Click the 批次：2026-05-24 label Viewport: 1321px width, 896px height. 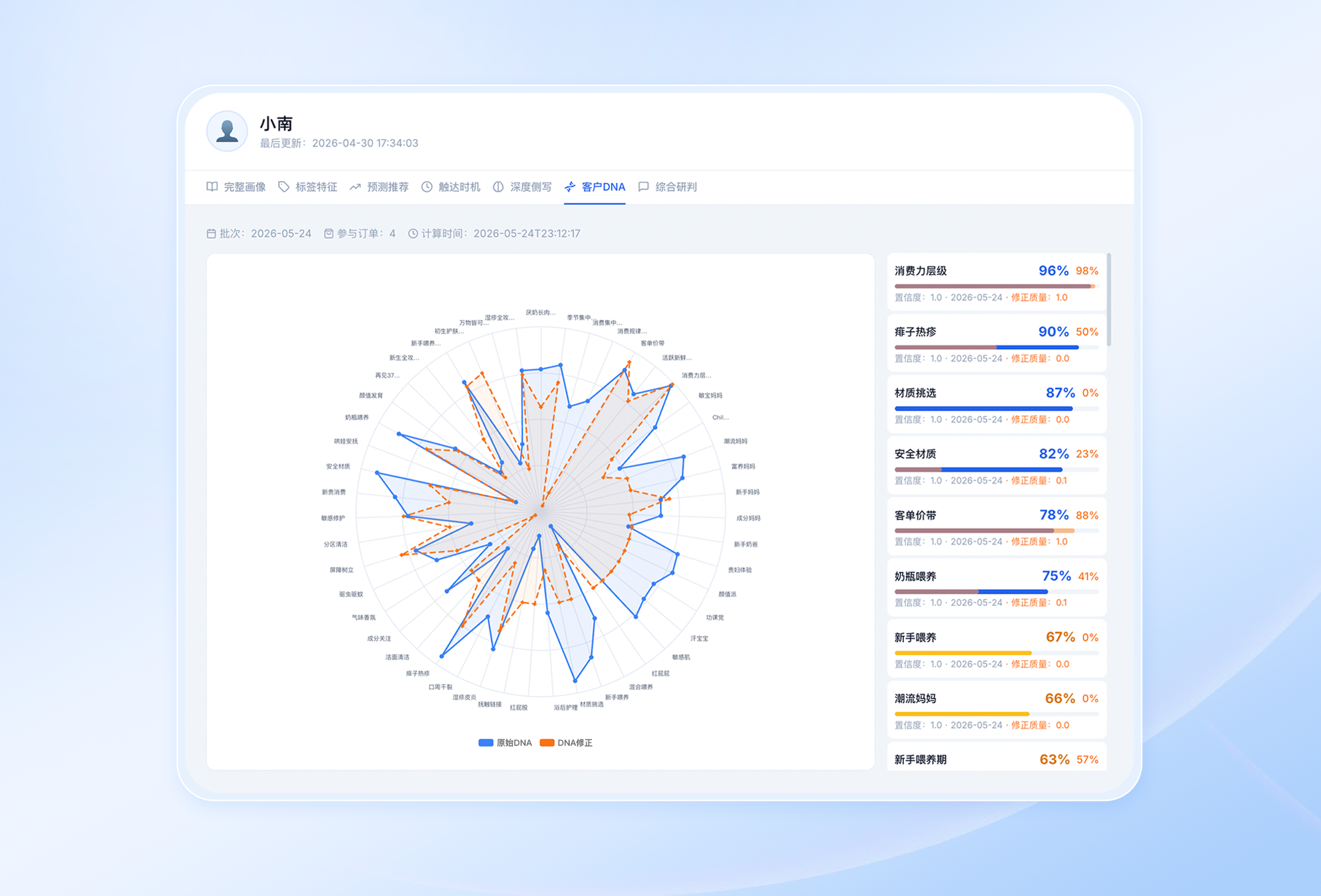pos(266,233)
